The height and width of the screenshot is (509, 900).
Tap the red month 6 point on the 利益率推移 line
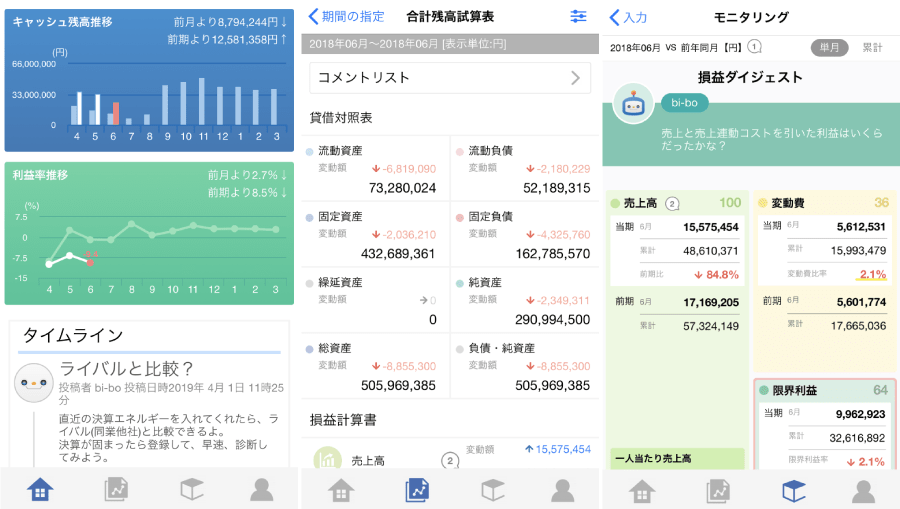click(x=90, y=262)
